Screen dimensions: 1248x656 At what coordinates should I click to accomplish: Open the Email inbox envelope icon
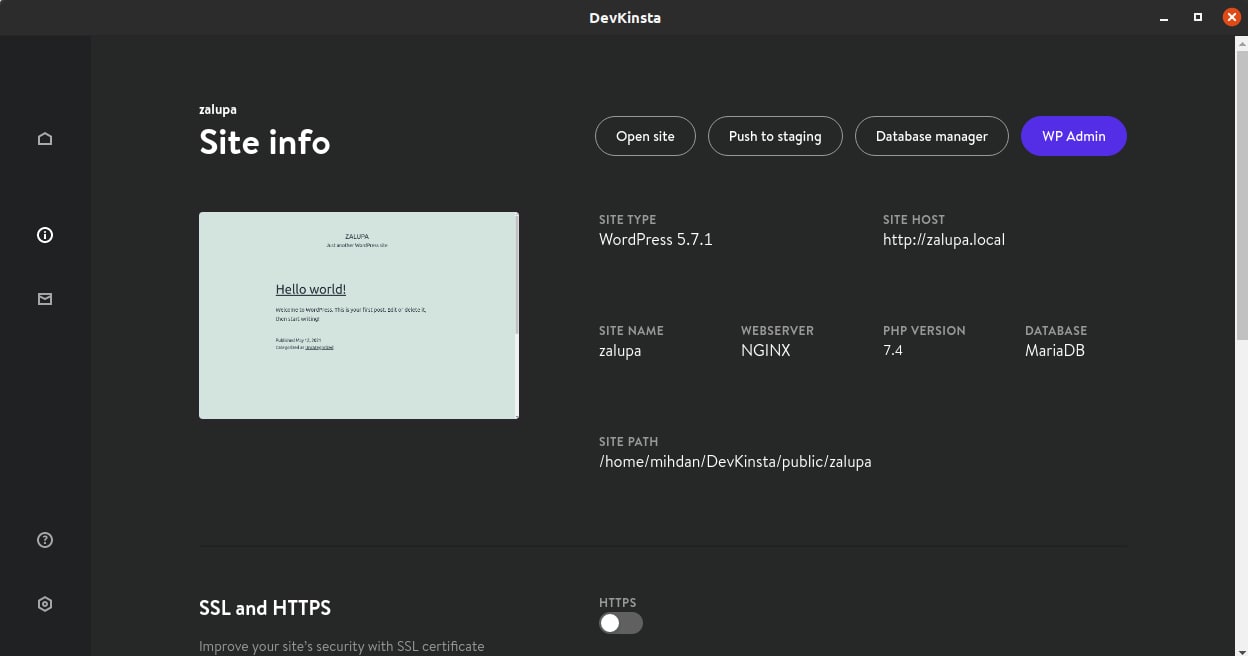click(45, 299)
